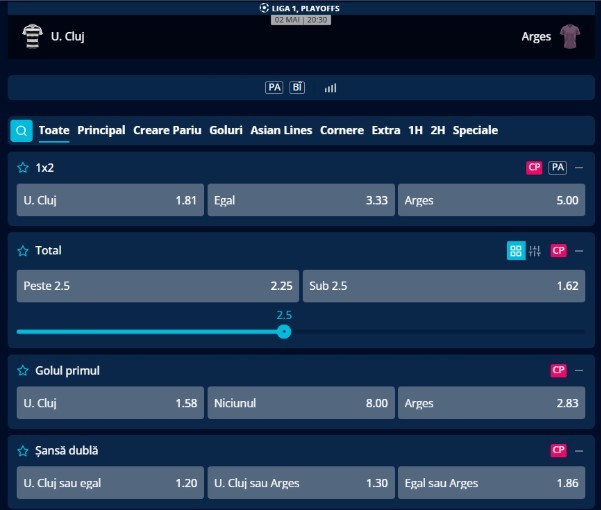Click the PA badge below match header
This screenshot has height=510, width=601.
point(274,88)
